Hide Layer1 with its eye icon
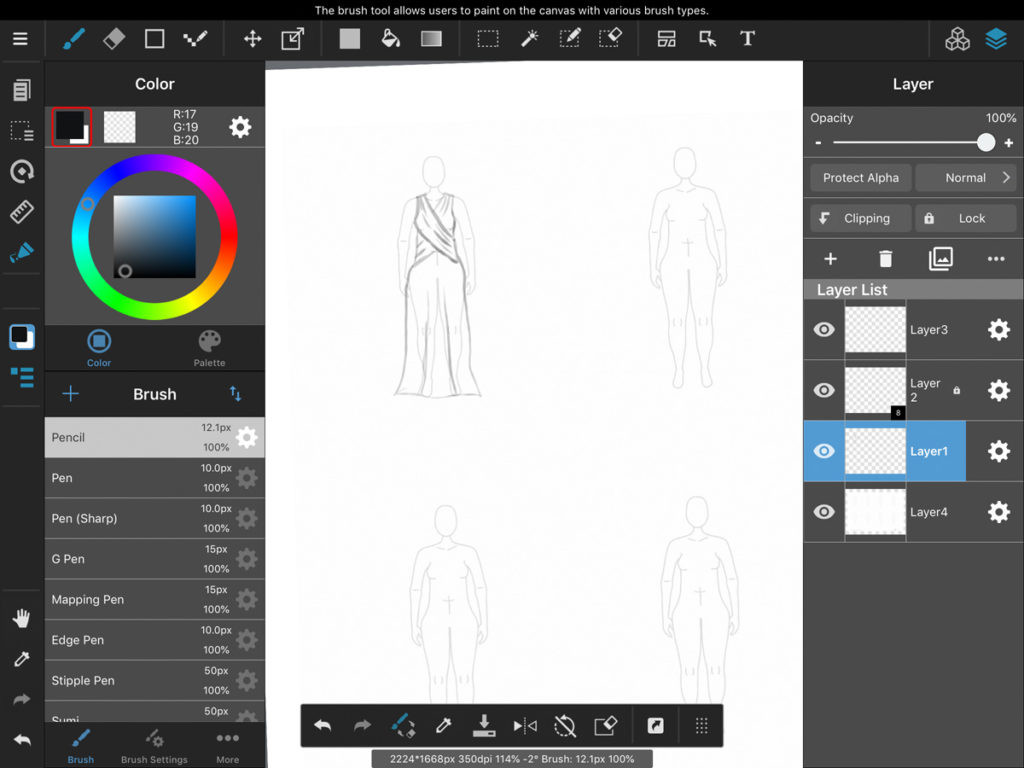1024x768 pixels. 824,451
